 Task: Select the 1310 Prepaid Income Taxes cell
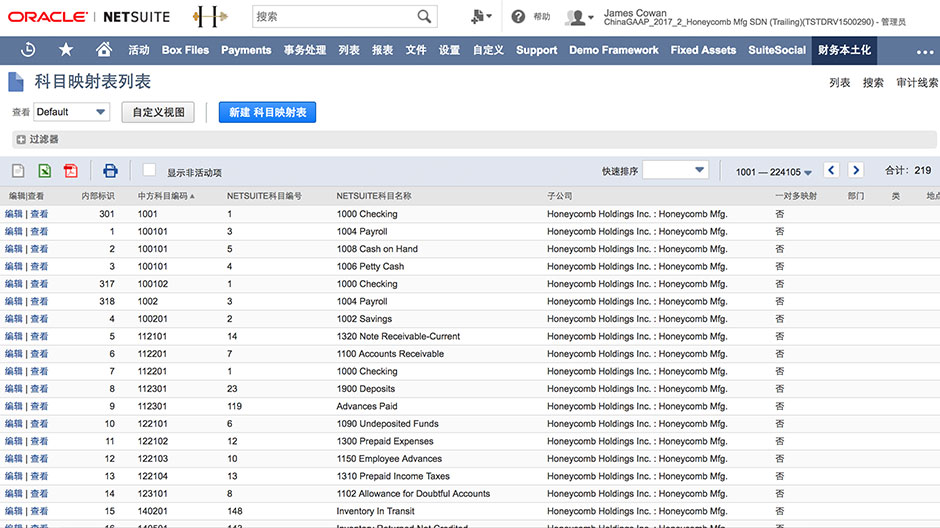click(393, 476)
